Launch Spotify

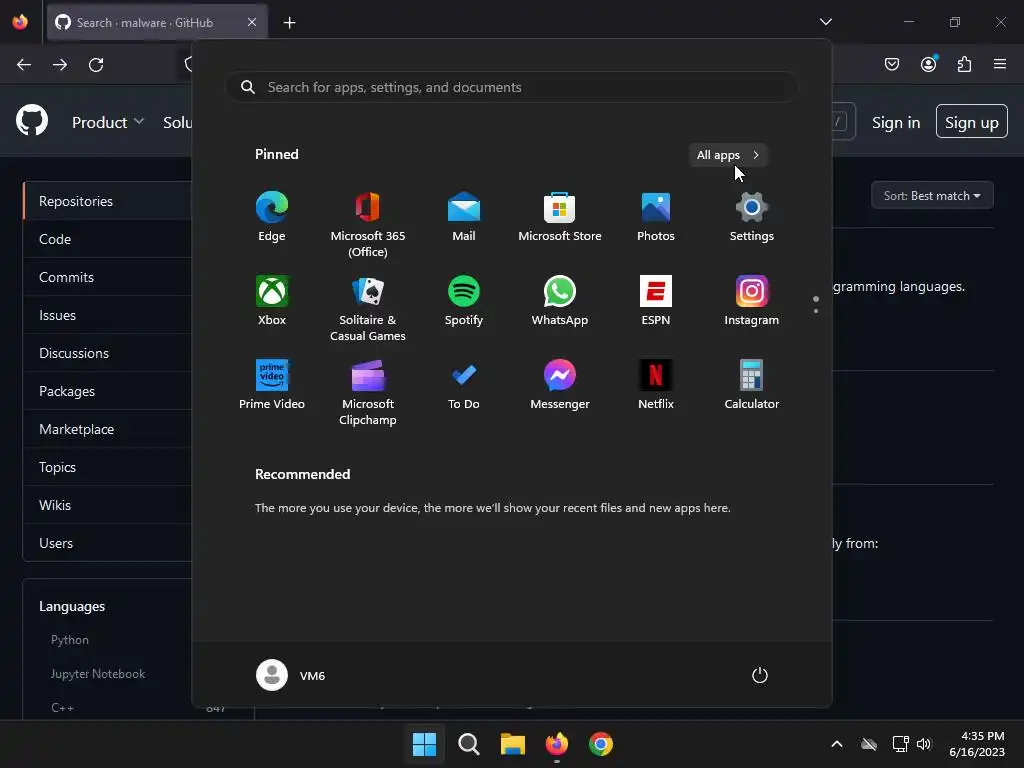point(464,300)
